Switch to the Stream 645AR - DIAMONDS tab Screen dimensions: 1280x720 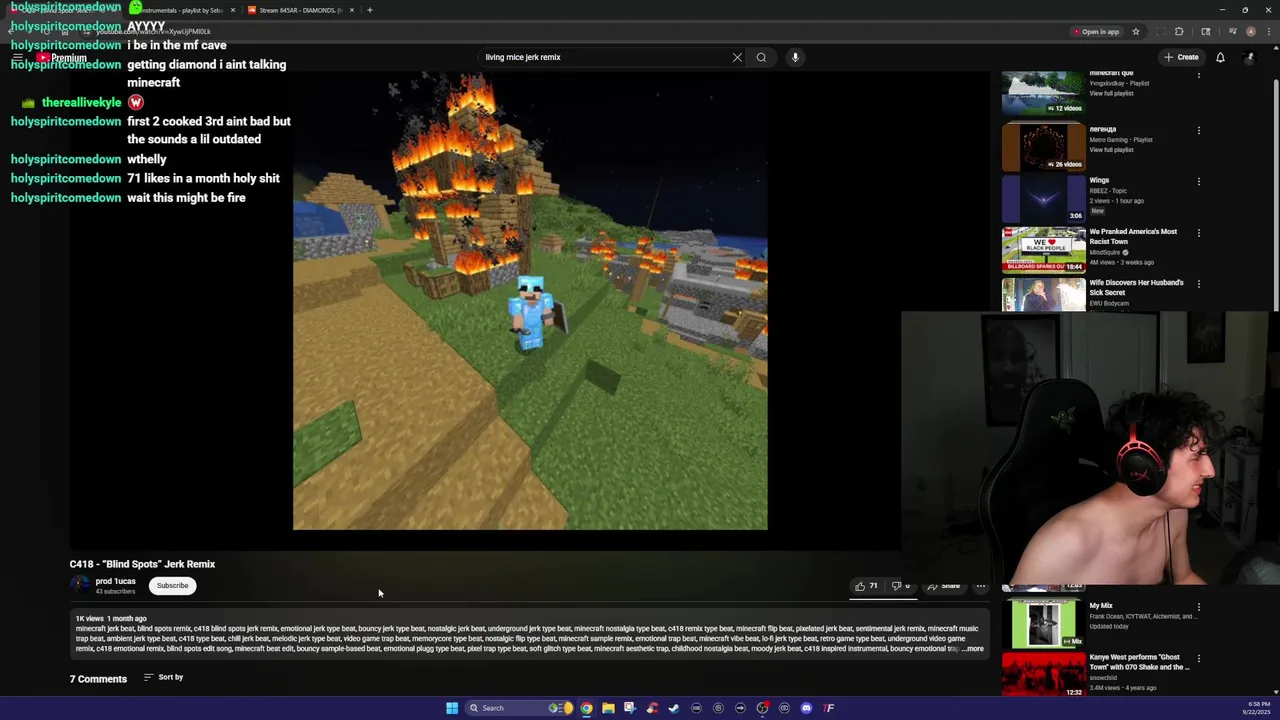300,10
